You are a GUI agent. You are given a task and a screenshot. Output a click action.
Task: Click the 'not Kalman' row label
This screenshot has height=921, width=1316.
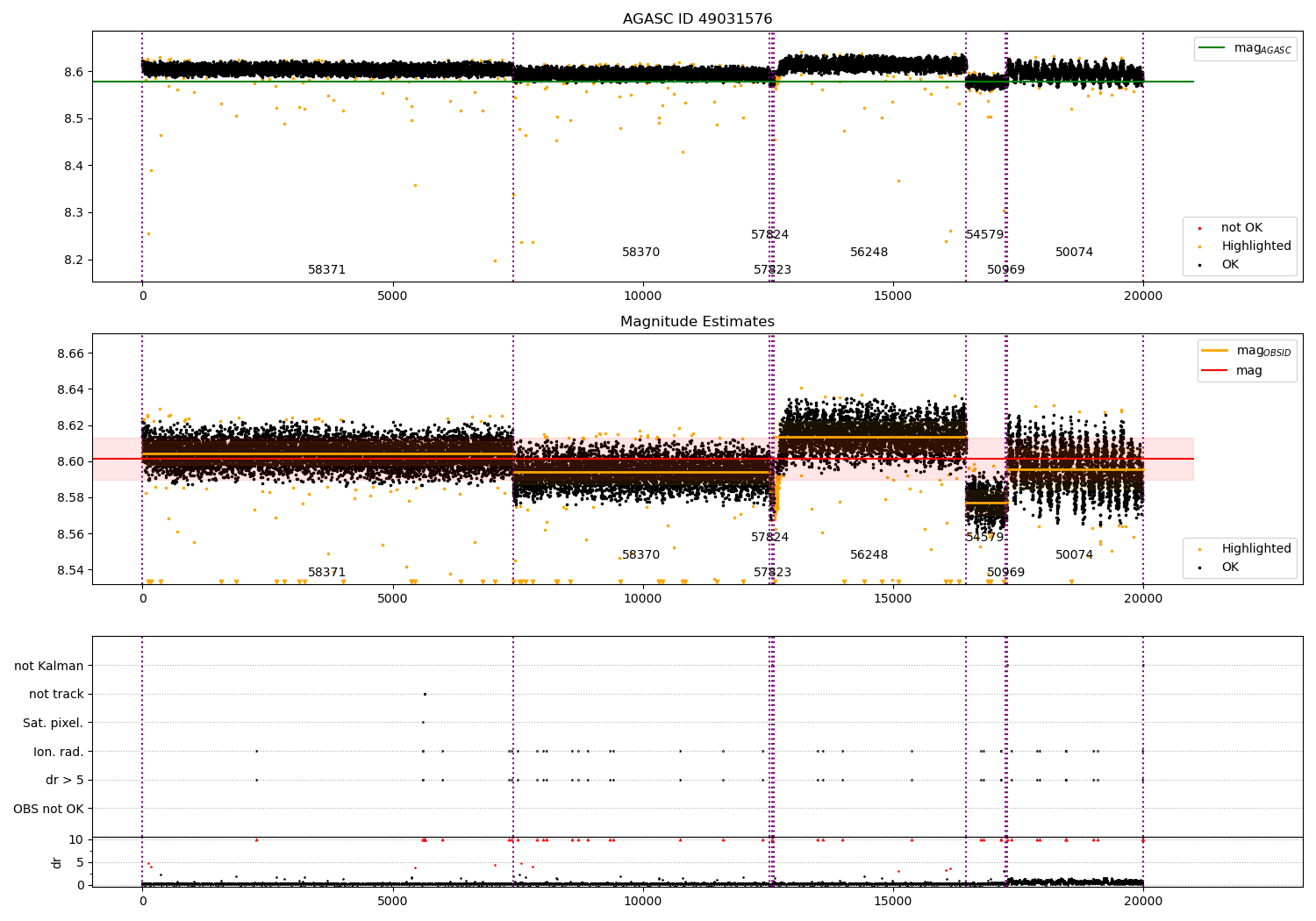click(49, 667)
